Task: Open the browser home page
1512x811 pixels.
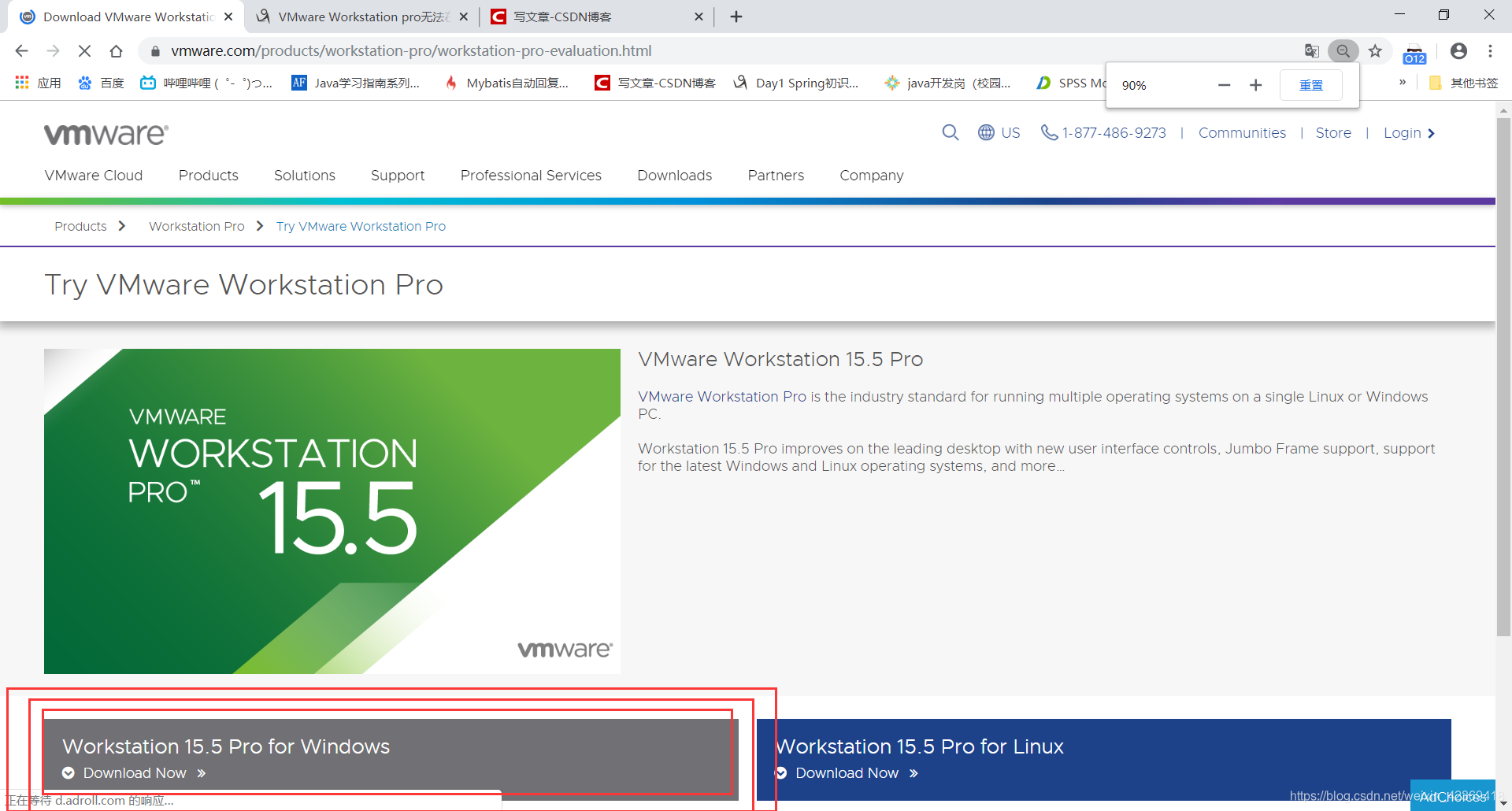Action: (116, 51)
